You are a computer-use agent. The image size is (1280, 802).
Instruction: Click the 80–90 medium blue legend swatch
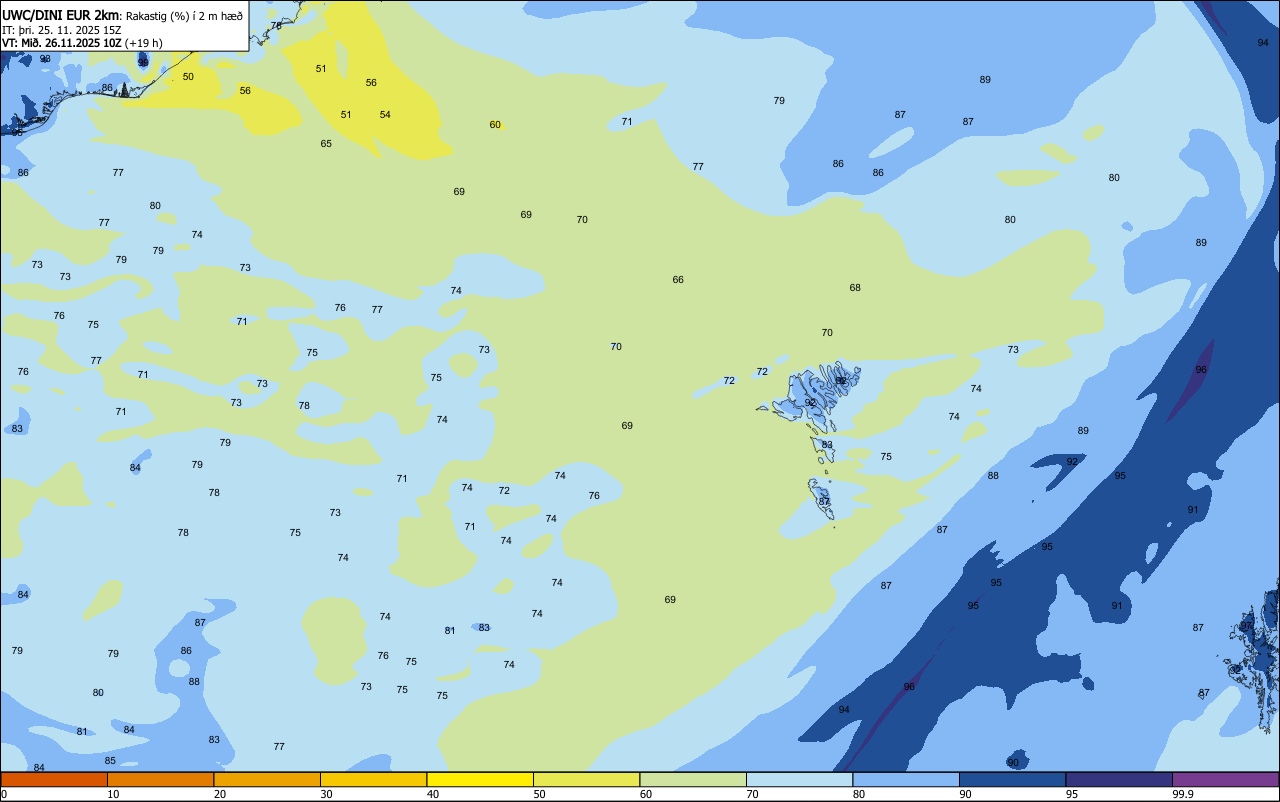click(906, 779)
